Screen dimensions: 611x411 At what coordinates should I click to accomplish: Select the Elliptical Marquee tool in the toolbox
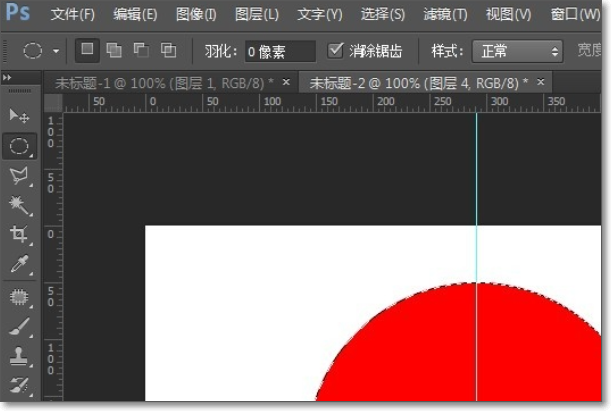pyautogui.click(x=19, y=146)
